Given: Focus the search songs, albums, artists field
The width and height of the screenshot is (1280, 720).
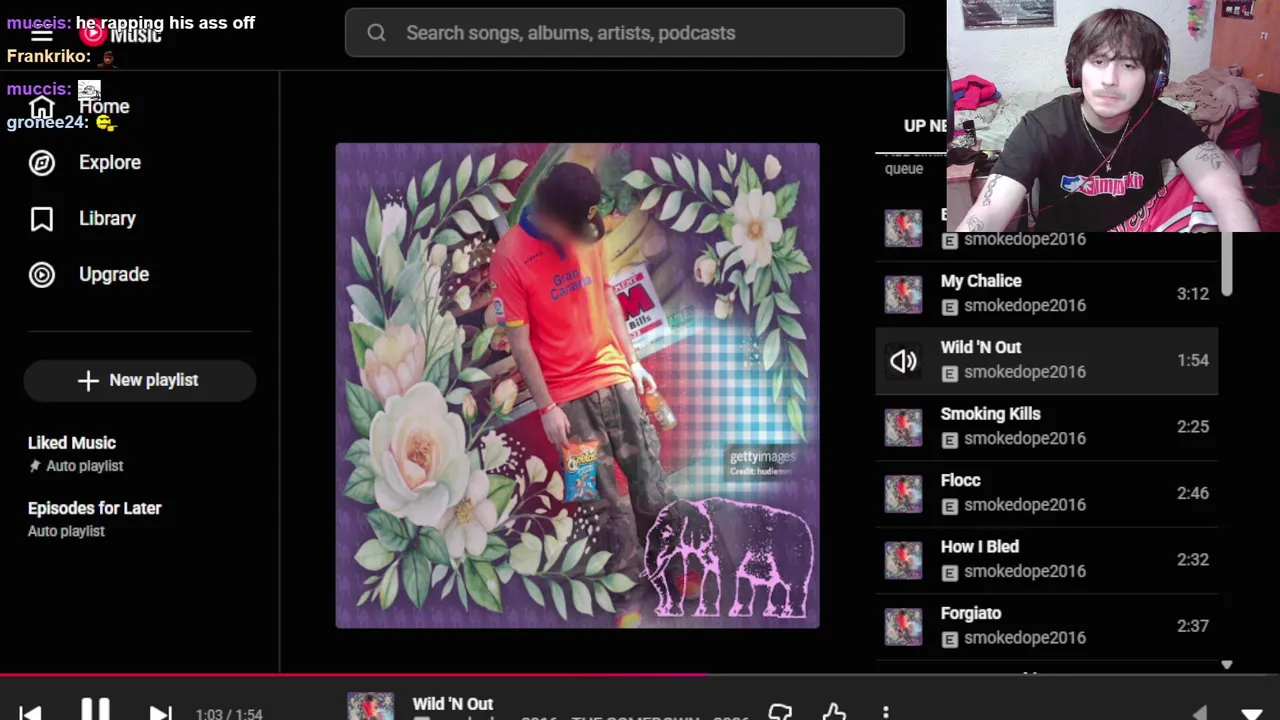Looking at the screenshot, I should (625, 33).
